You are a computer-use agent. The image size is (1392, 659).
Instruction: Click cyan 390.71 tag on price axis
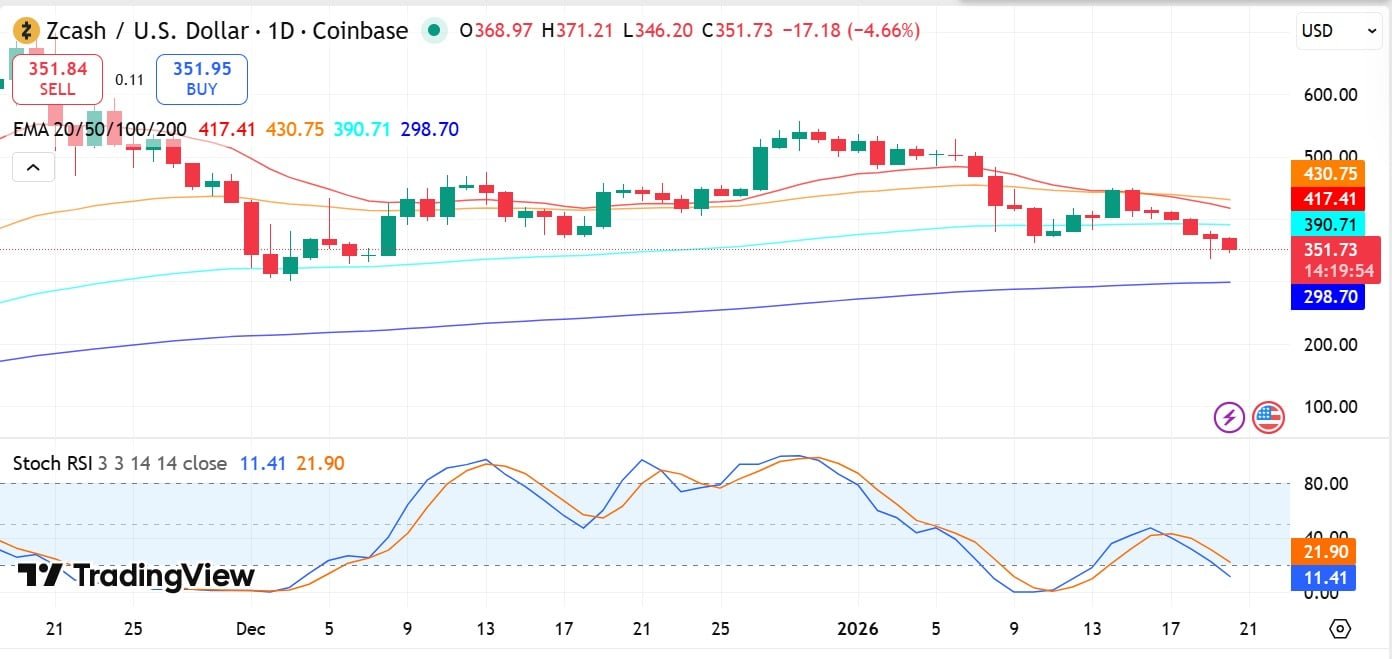[x=1327, y=225]
